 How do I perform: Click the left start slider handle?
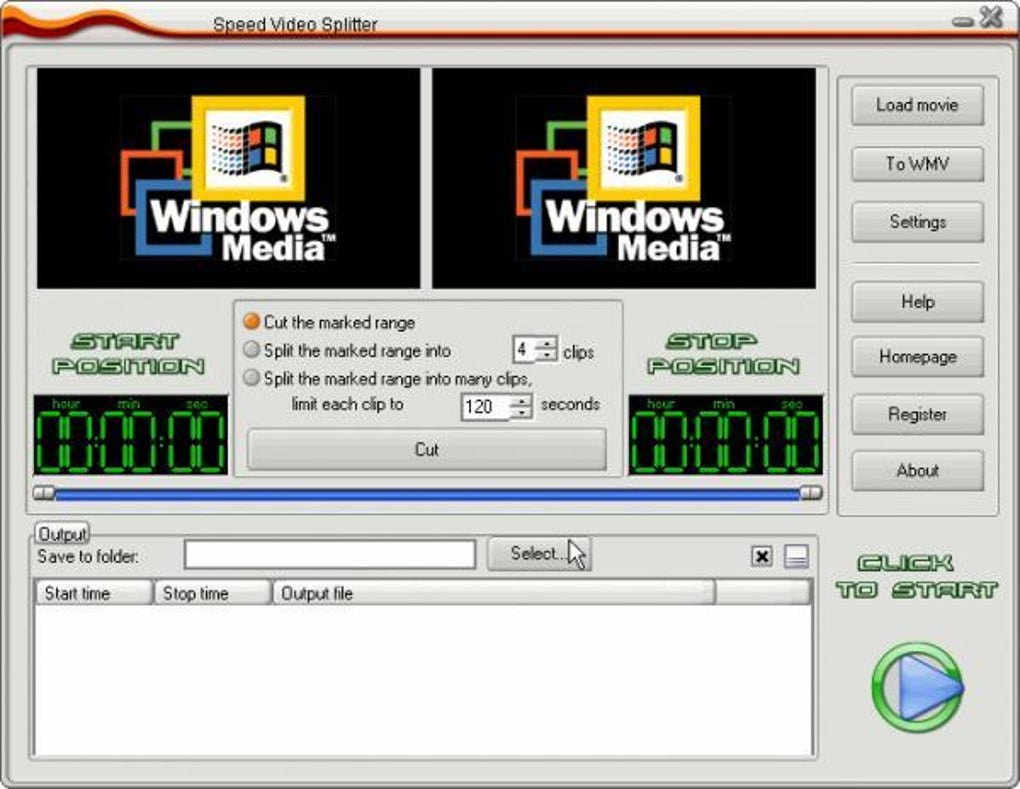click(x=44, y=492)
